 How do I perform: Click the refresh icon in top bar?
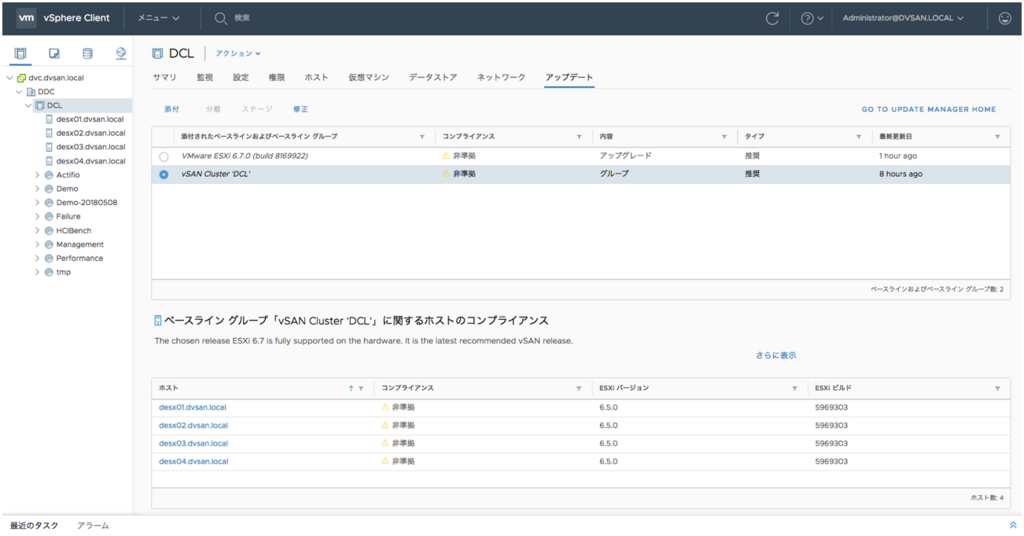point(772,18)
